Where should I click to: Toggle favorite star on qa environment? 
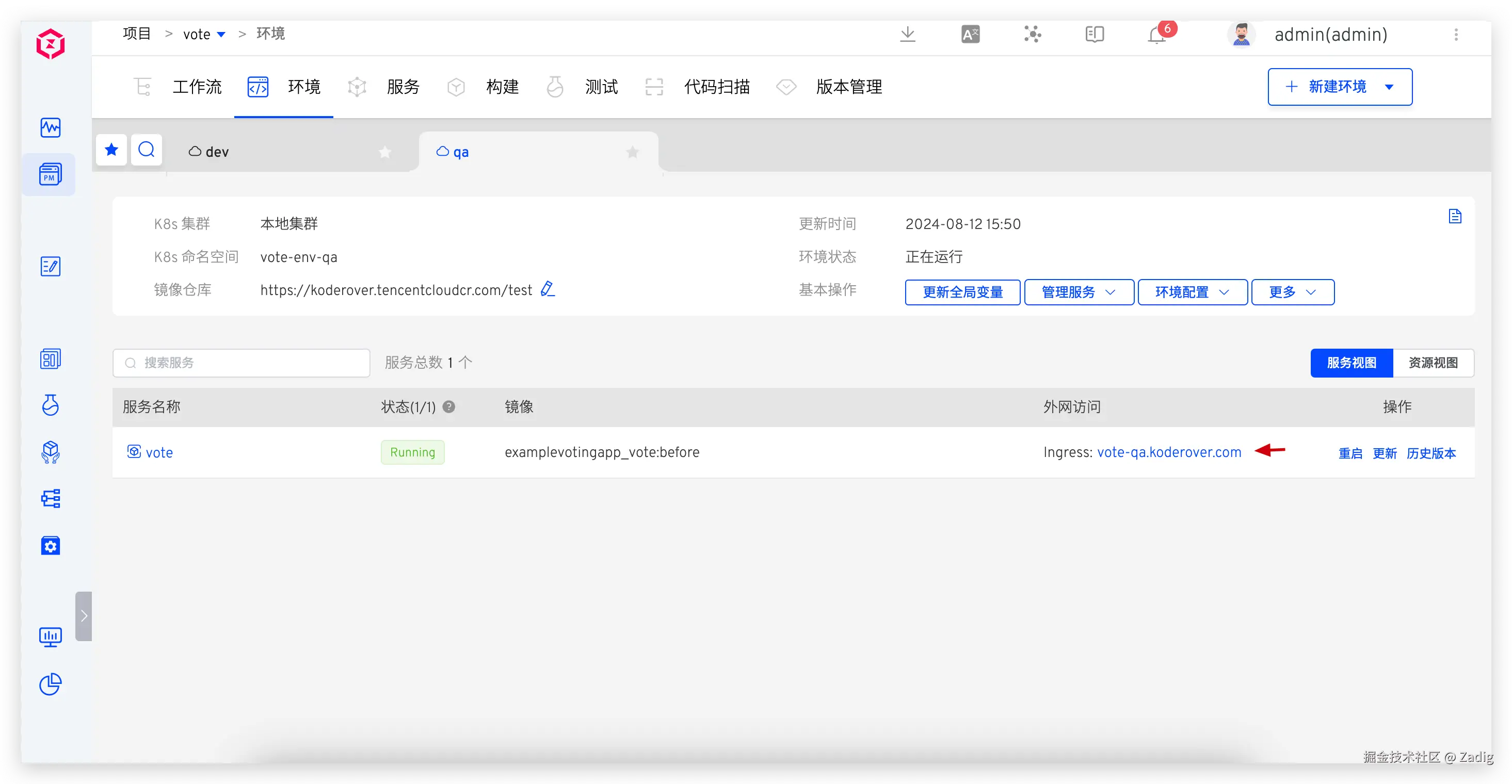point(632,153)
